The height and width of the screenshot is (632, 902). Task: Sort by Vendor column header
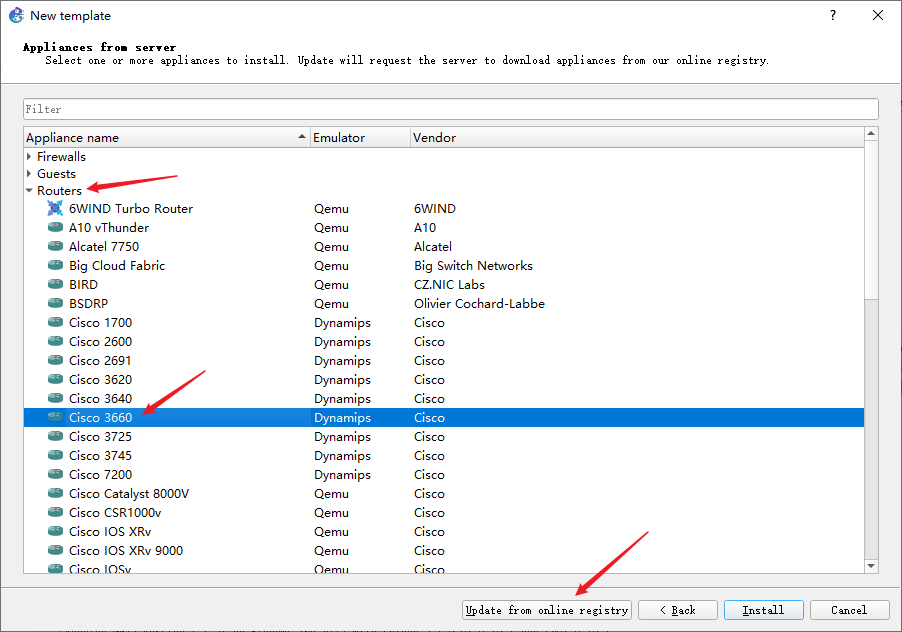click(x=637, y=137)
